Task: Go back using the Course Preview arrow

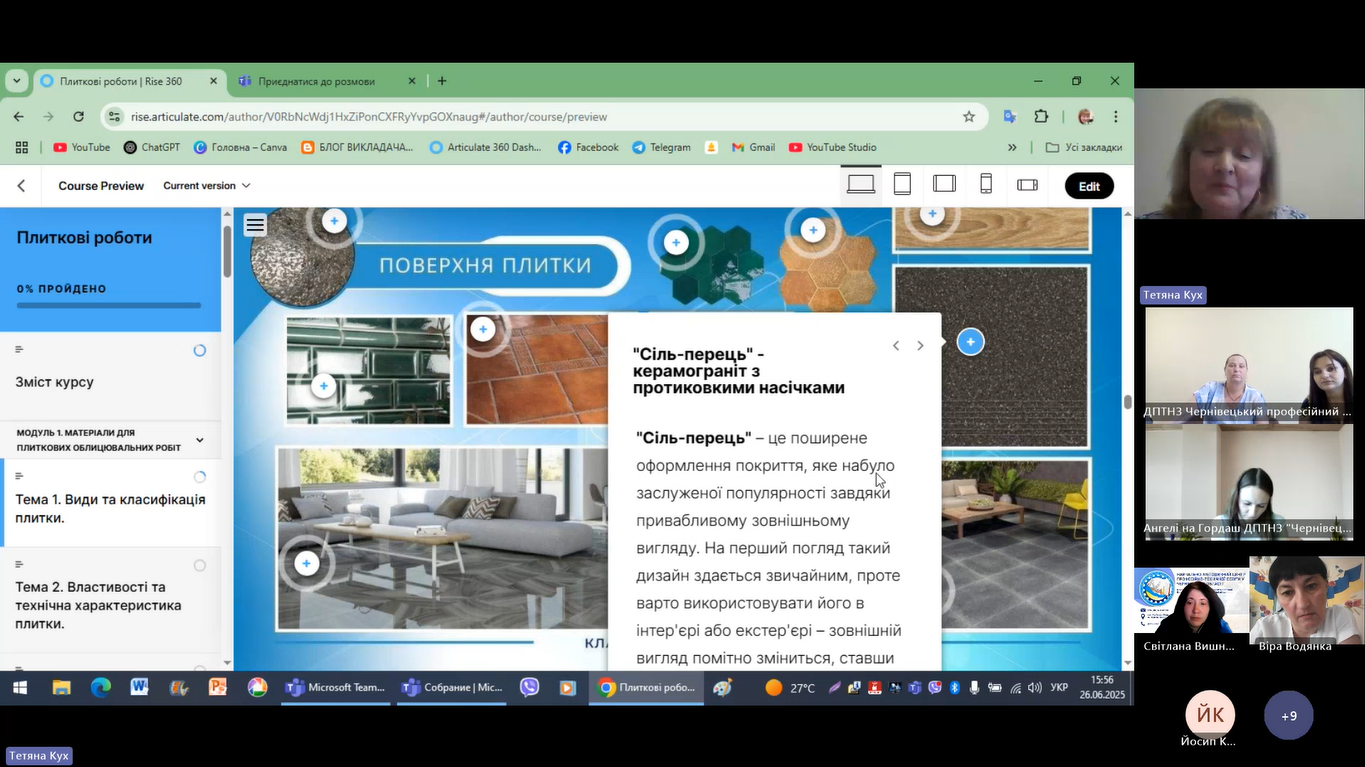Action: 21,186
